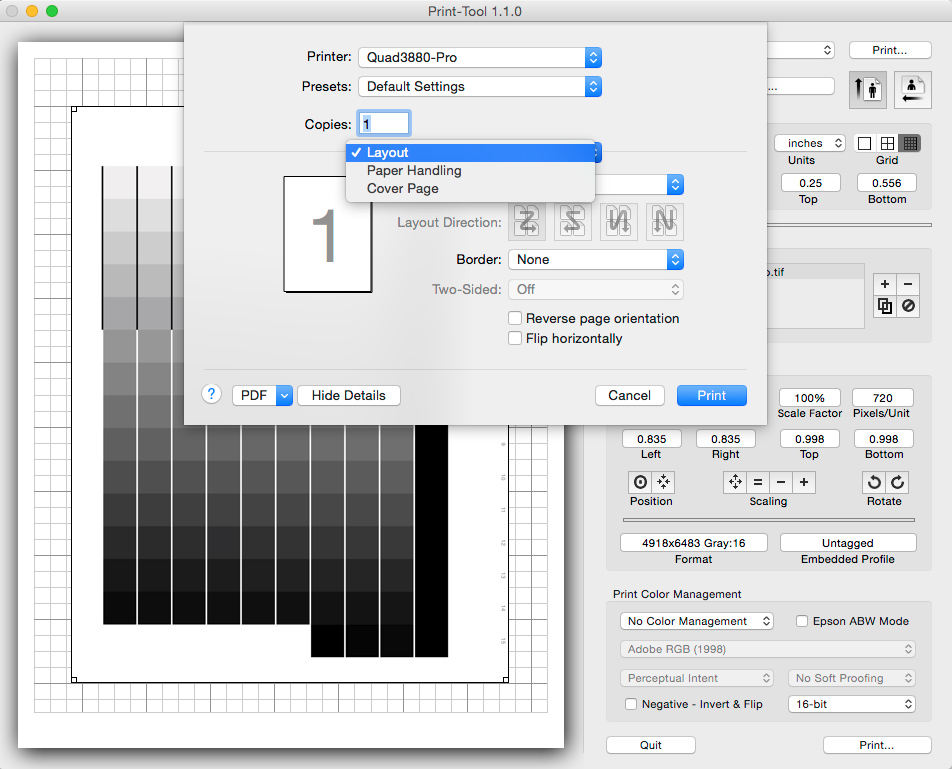Choose Cover Page menu item
This screenshot has width=952, height=769.
click(403, 189)
